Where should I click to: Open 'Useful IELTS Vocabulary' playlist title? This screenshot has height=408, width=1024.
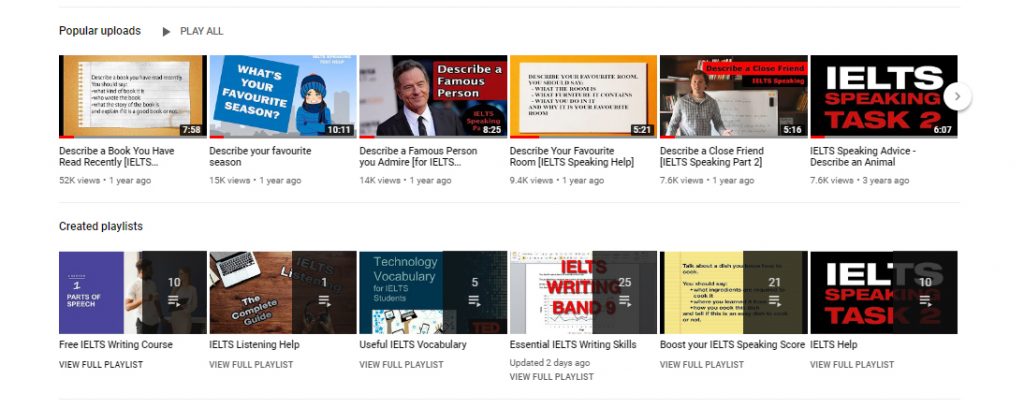click(413, 345)
